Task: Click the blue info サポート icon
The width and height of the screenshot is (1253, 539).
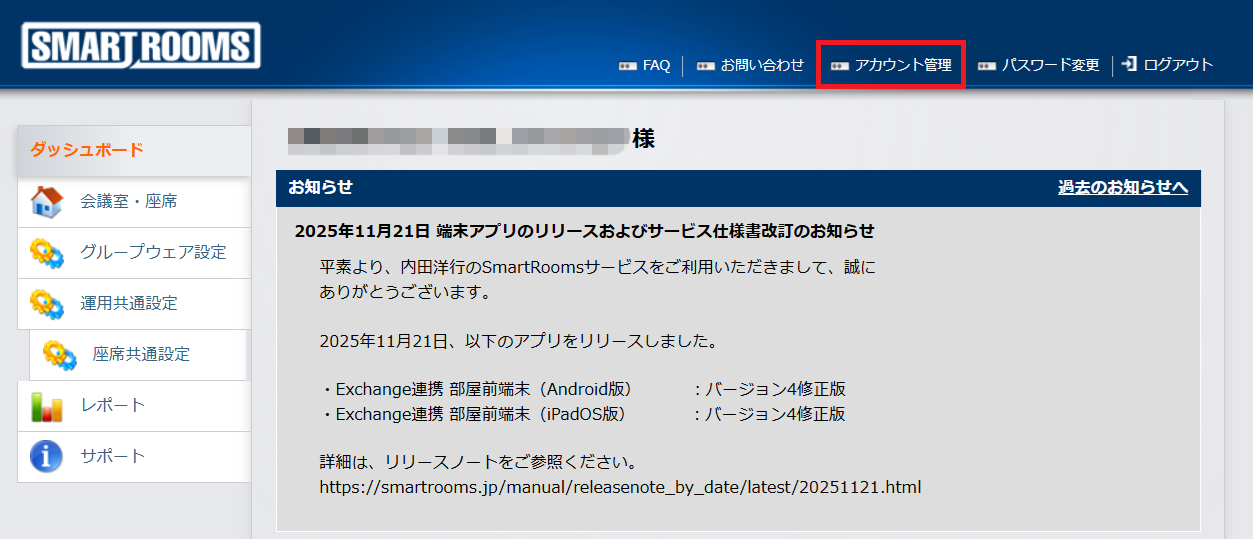Action: [x=47, y=457]
